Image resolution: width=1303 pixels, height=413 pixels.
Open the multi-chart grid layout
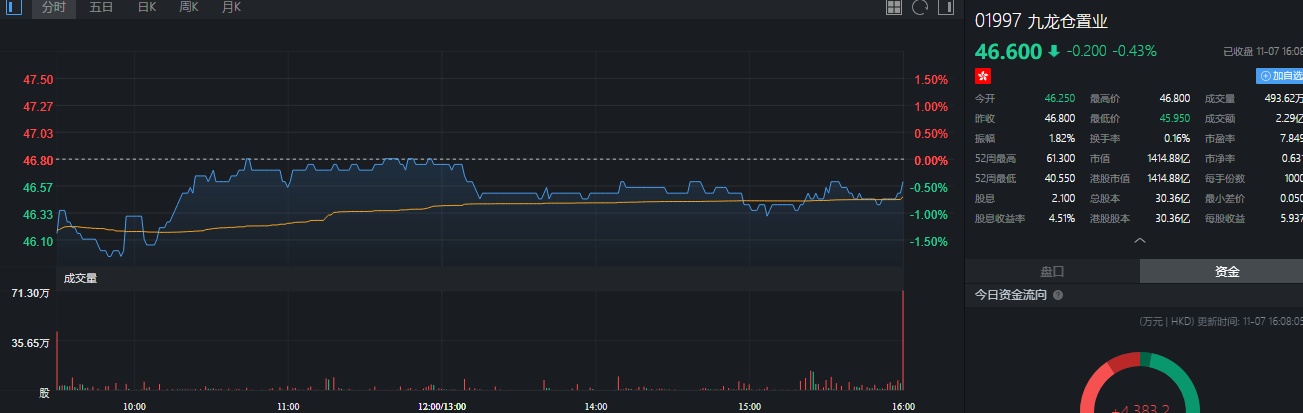895,8
